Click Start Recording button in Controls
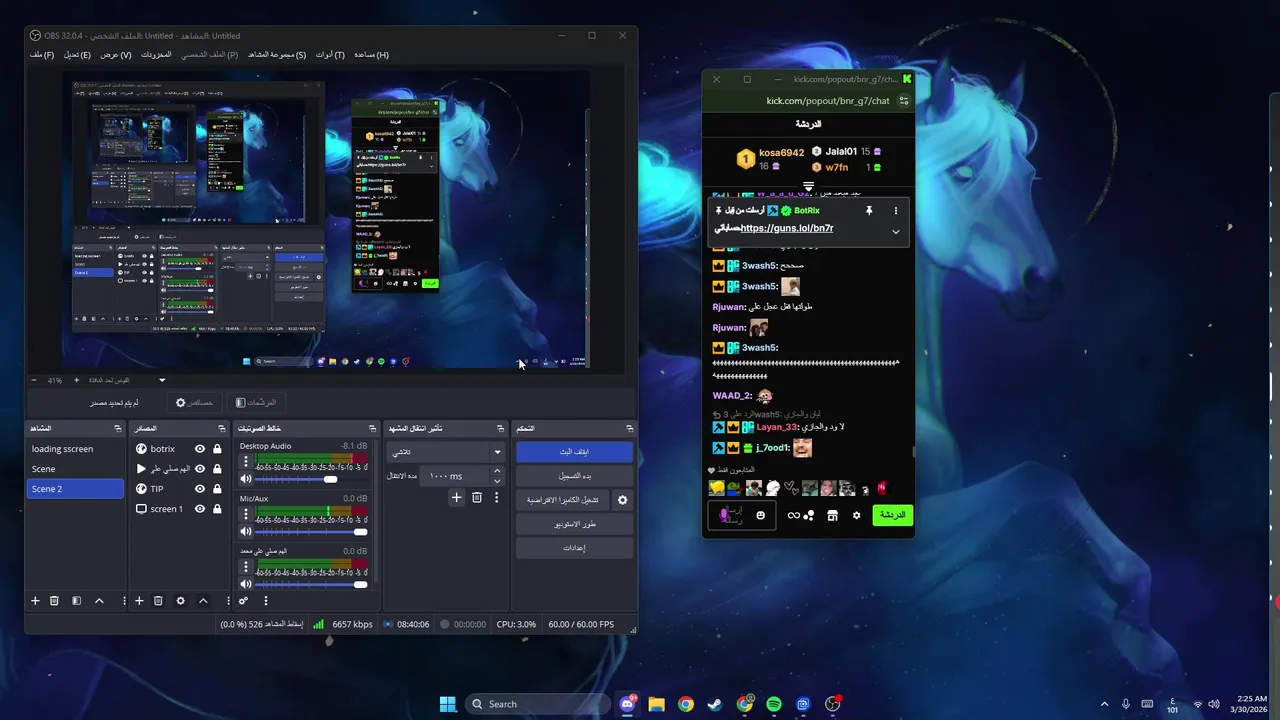 [x=574, y=476]
